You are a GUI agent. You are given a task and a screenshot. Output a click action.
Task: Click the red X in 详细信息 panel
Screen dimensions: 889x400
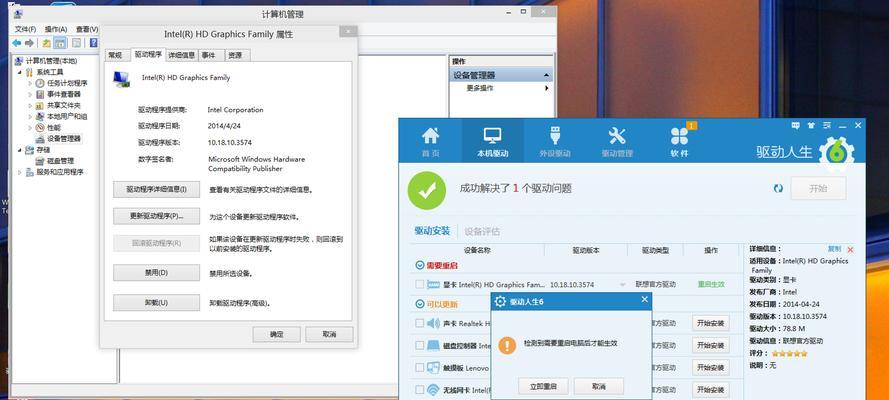(x=850, y=249)
